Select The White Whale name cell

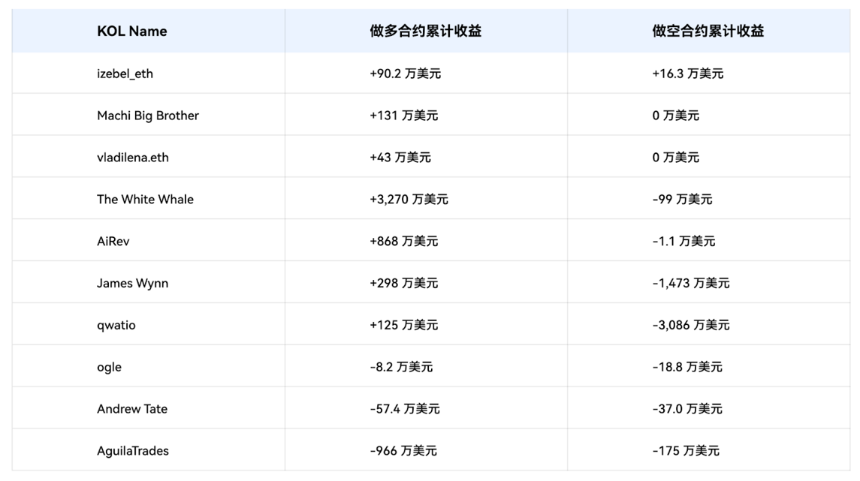tap(145, 199)
